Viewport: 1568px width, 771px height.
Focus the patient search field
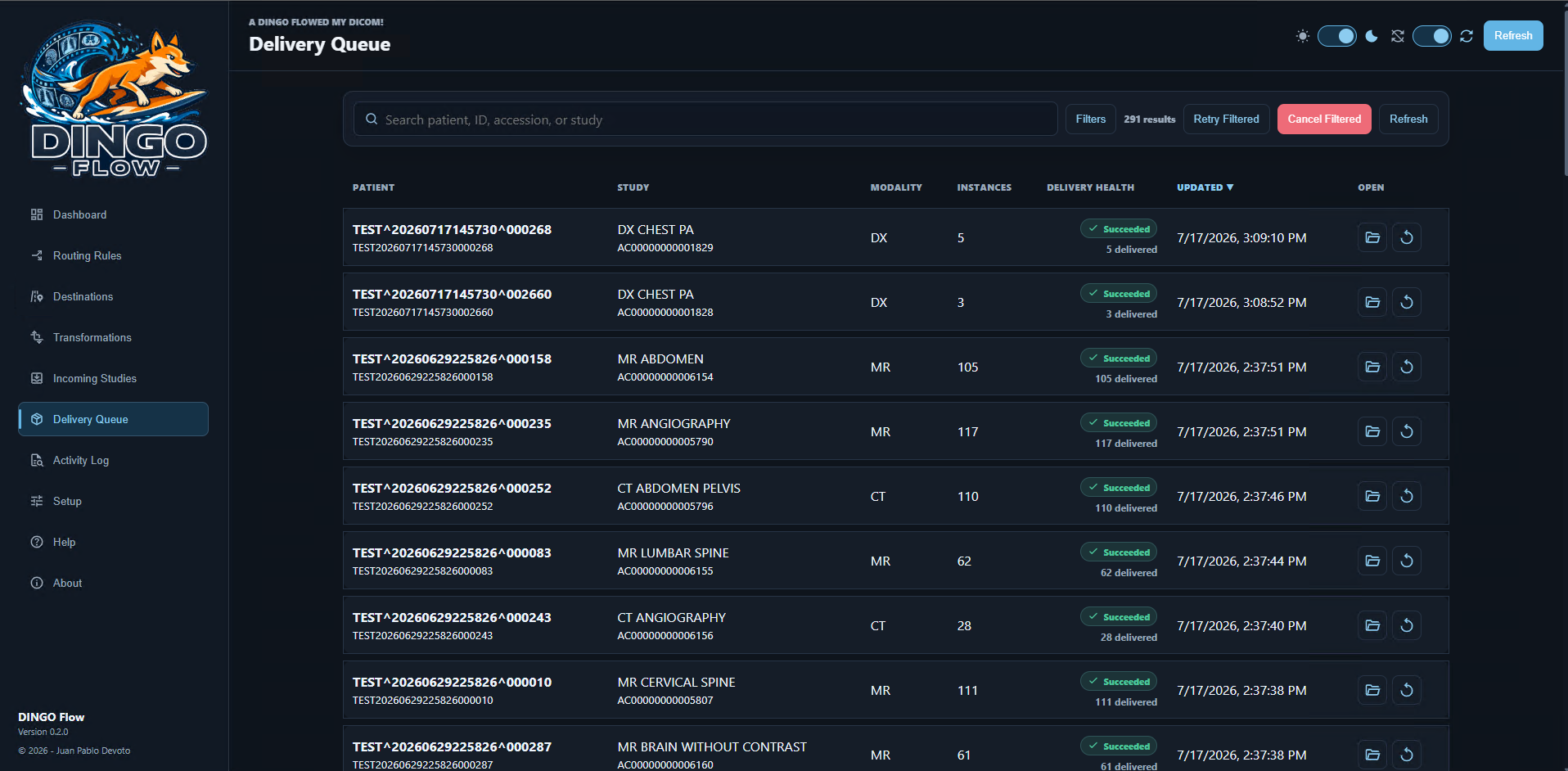(705, 119)
